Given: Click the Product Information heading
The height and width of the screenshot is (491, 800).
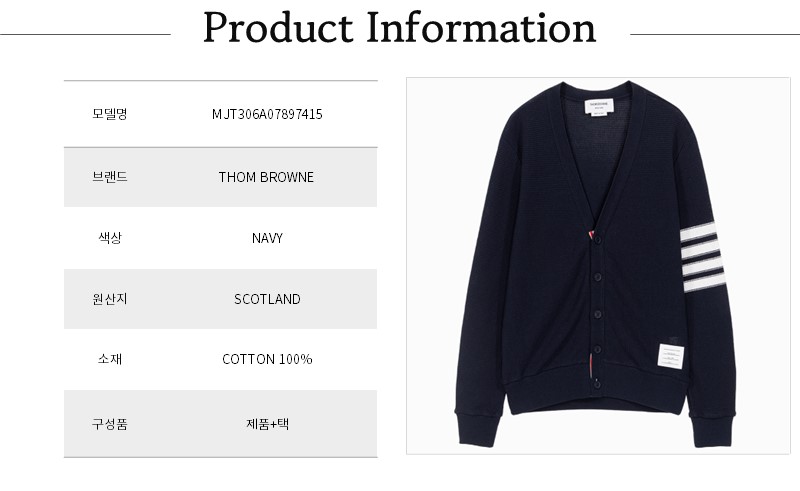Looking at the screenshot, I should 399,28.
